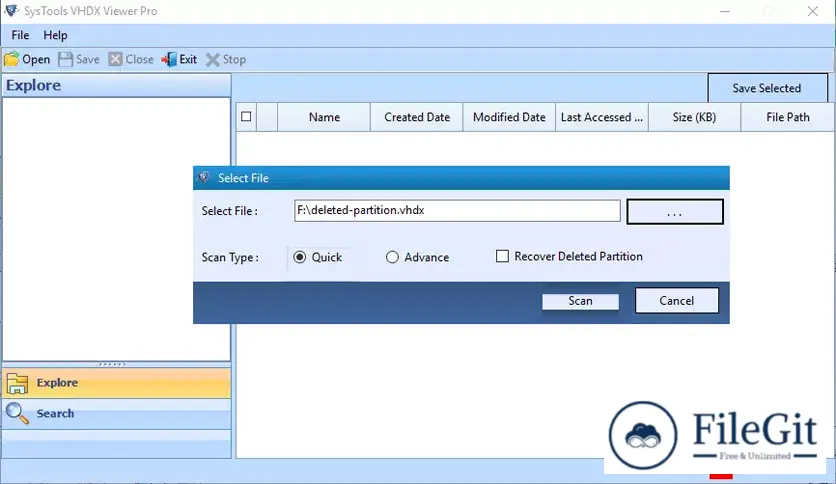Screen dimensions: 836x484
Task: Click the Search magnifier icon in sidebar
Action: tap(17, 413)
